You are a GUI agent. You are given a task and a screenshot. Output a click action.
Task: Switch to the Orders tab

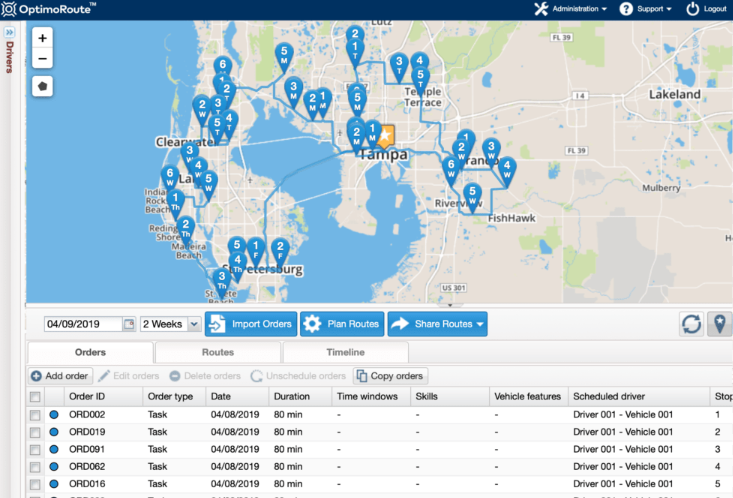pos(90,352)
